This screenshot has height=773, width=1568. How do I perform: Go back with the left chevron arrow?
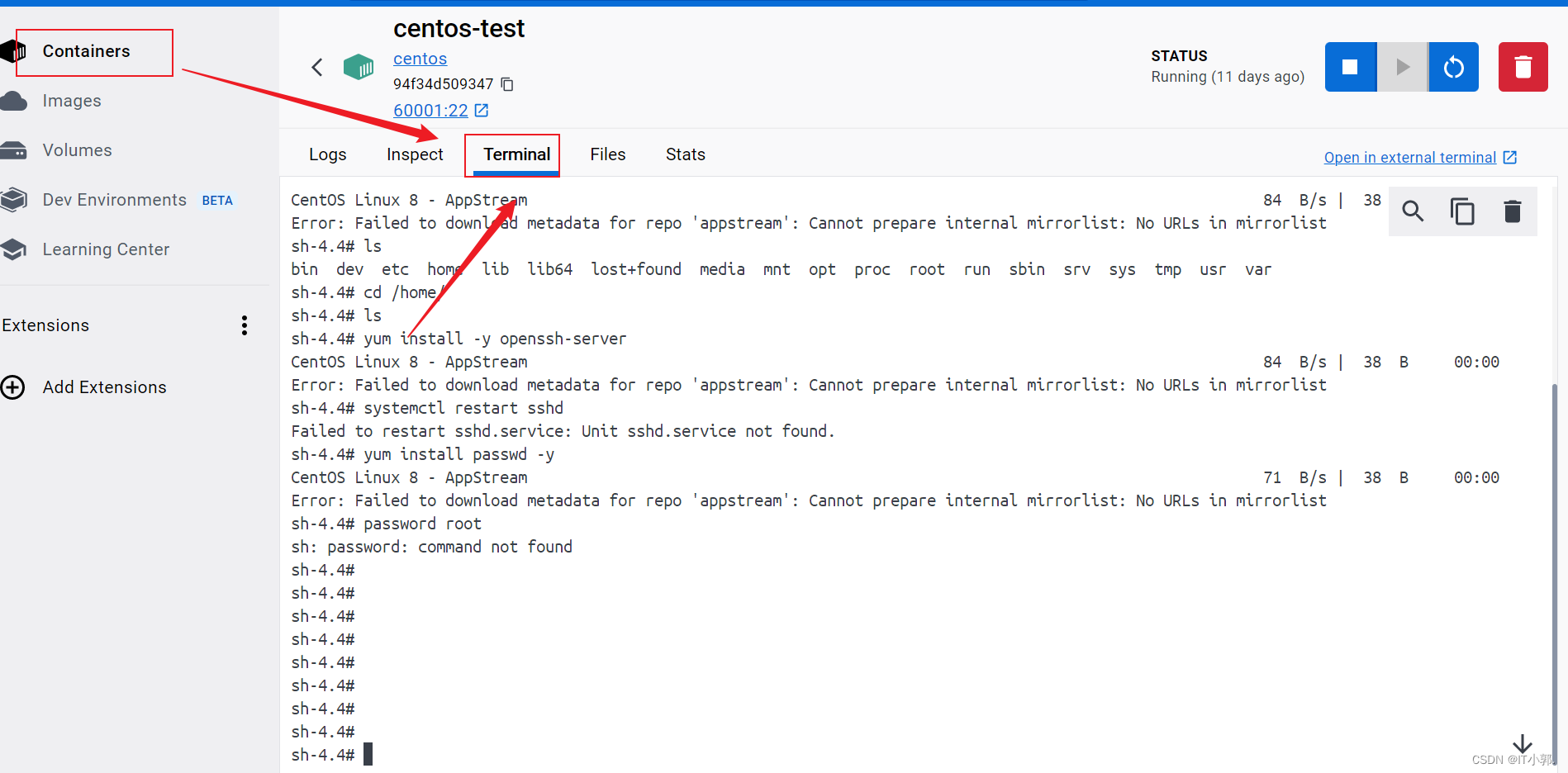pyautogui.click(x=317, y=67)
